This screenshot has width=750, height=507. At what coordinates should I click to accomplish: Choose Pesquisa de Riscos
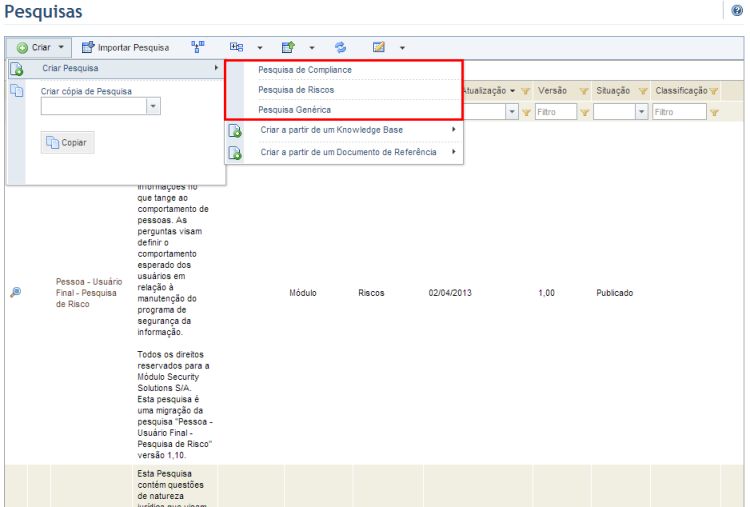(x=296, y=90)
